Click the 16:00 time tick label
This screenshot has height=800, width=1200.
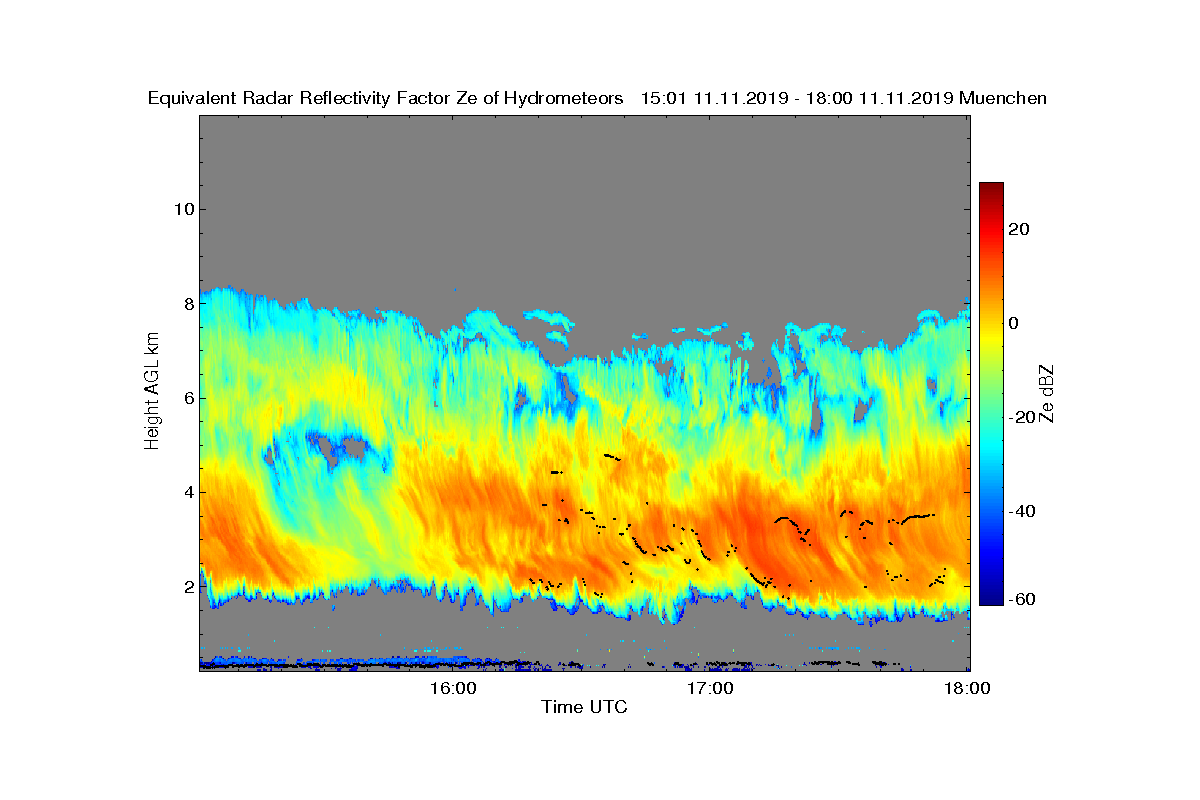pyautogui.click(x=454, y=688)
